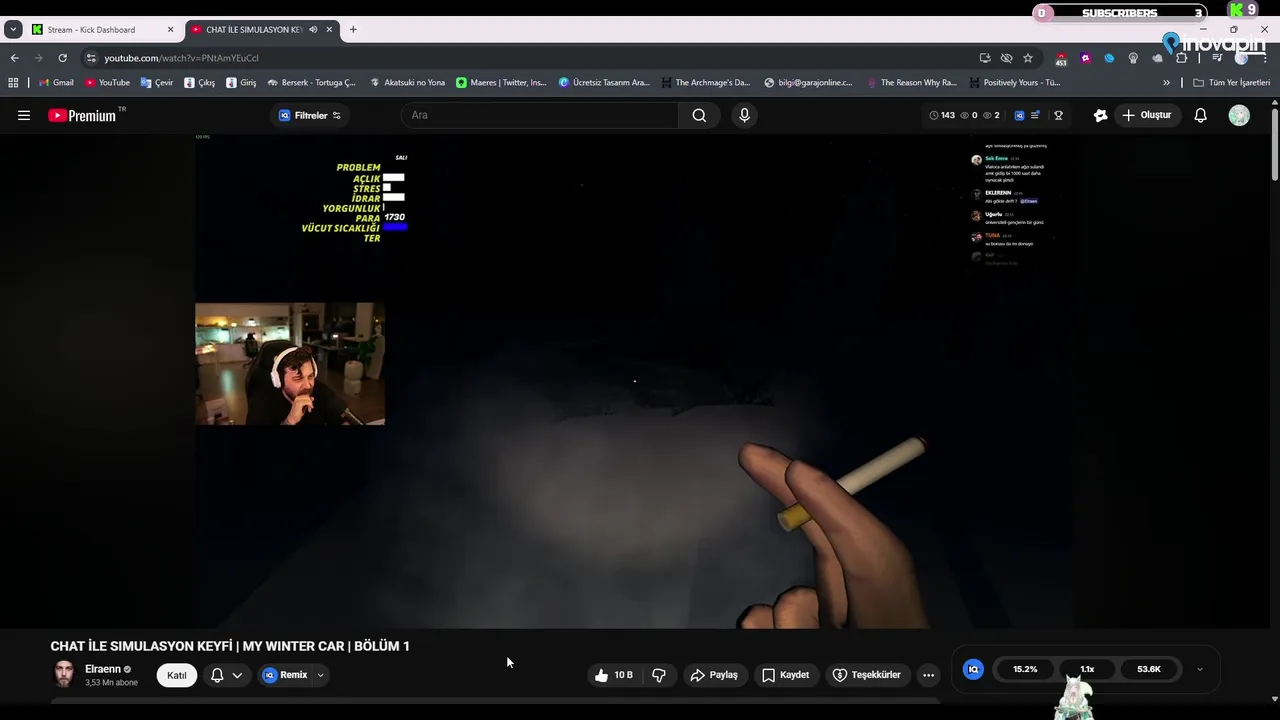Go to the YouTube Premium home logo
The height and width of the screenshot is (720, 1280).
pos(82,115)
